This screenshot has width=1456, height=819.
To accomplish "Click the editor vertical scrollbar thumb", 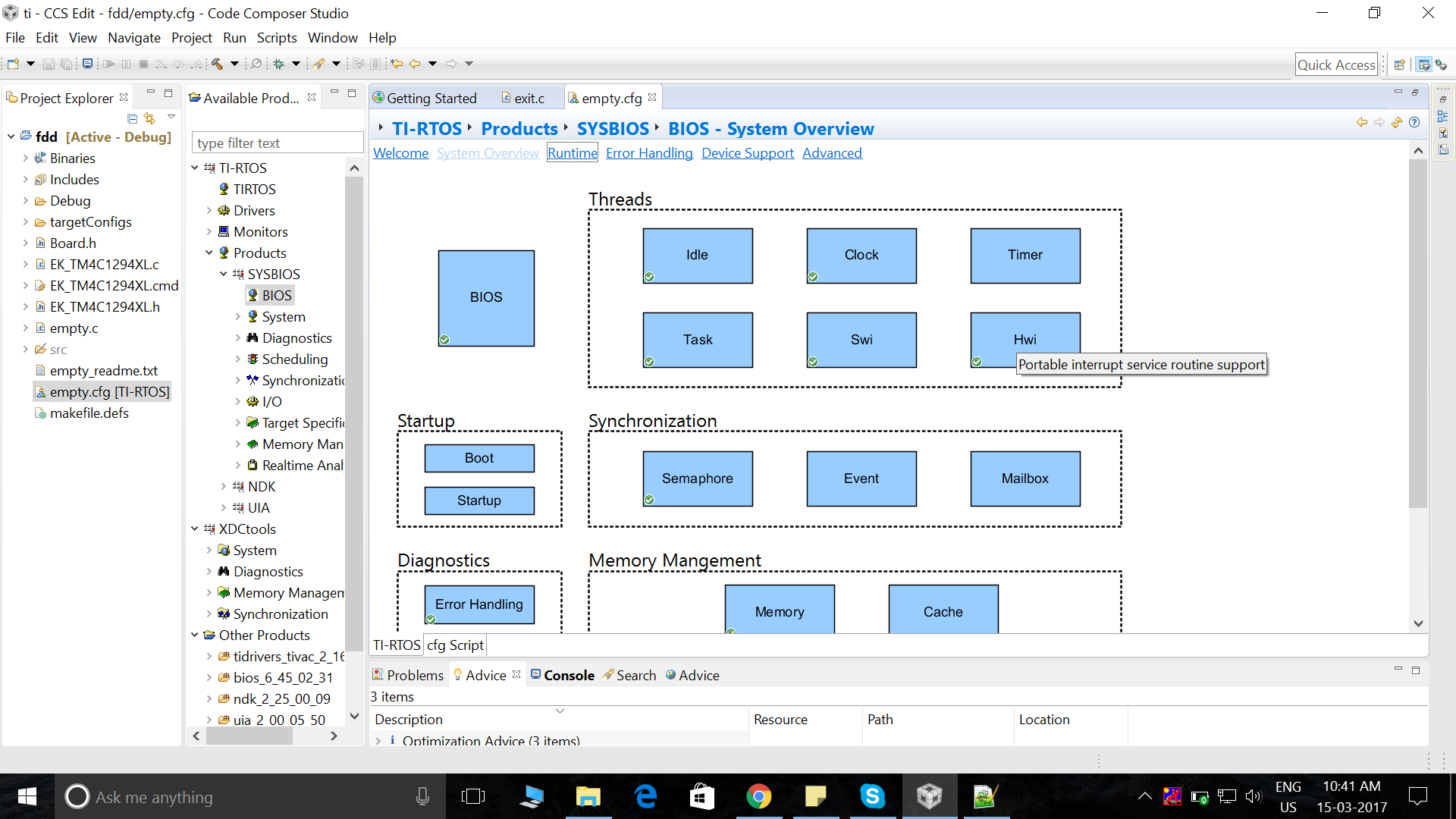I will click(1418, 334).
